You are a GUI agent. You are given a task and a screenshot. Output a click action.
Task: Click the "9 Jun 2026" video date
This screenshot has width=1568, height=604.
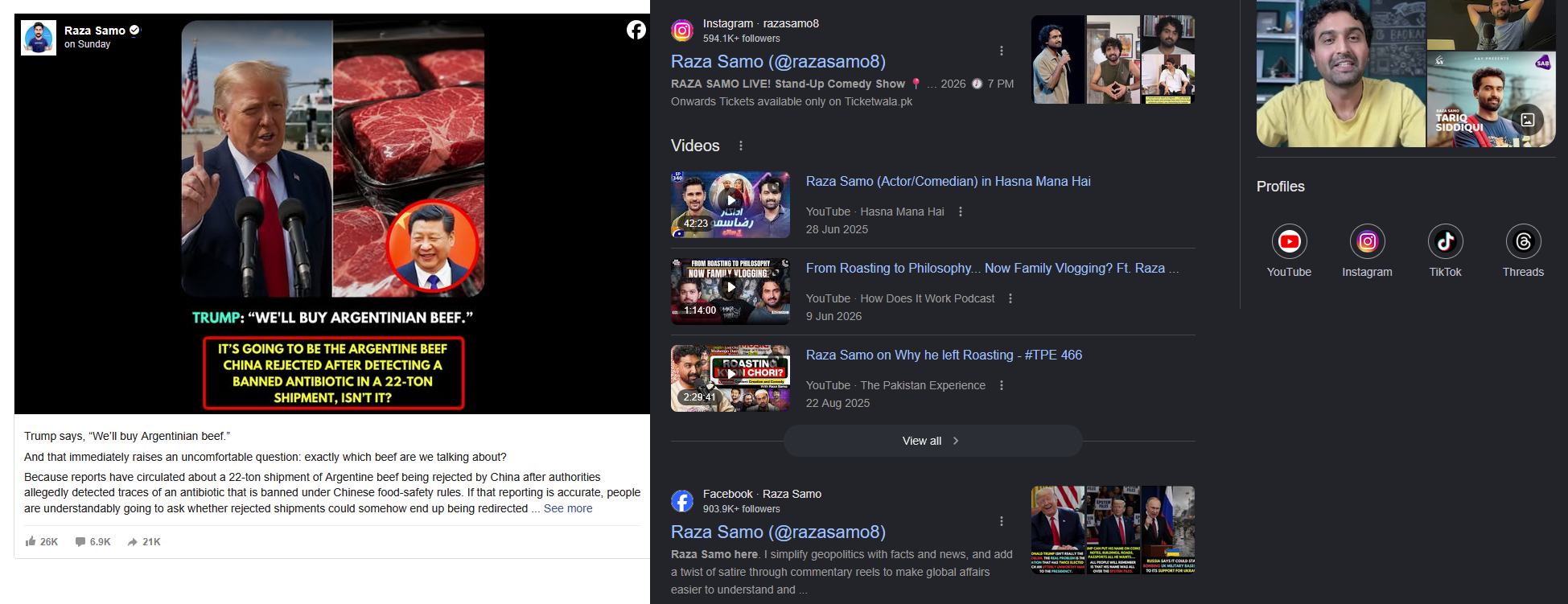tap(833, 316)
